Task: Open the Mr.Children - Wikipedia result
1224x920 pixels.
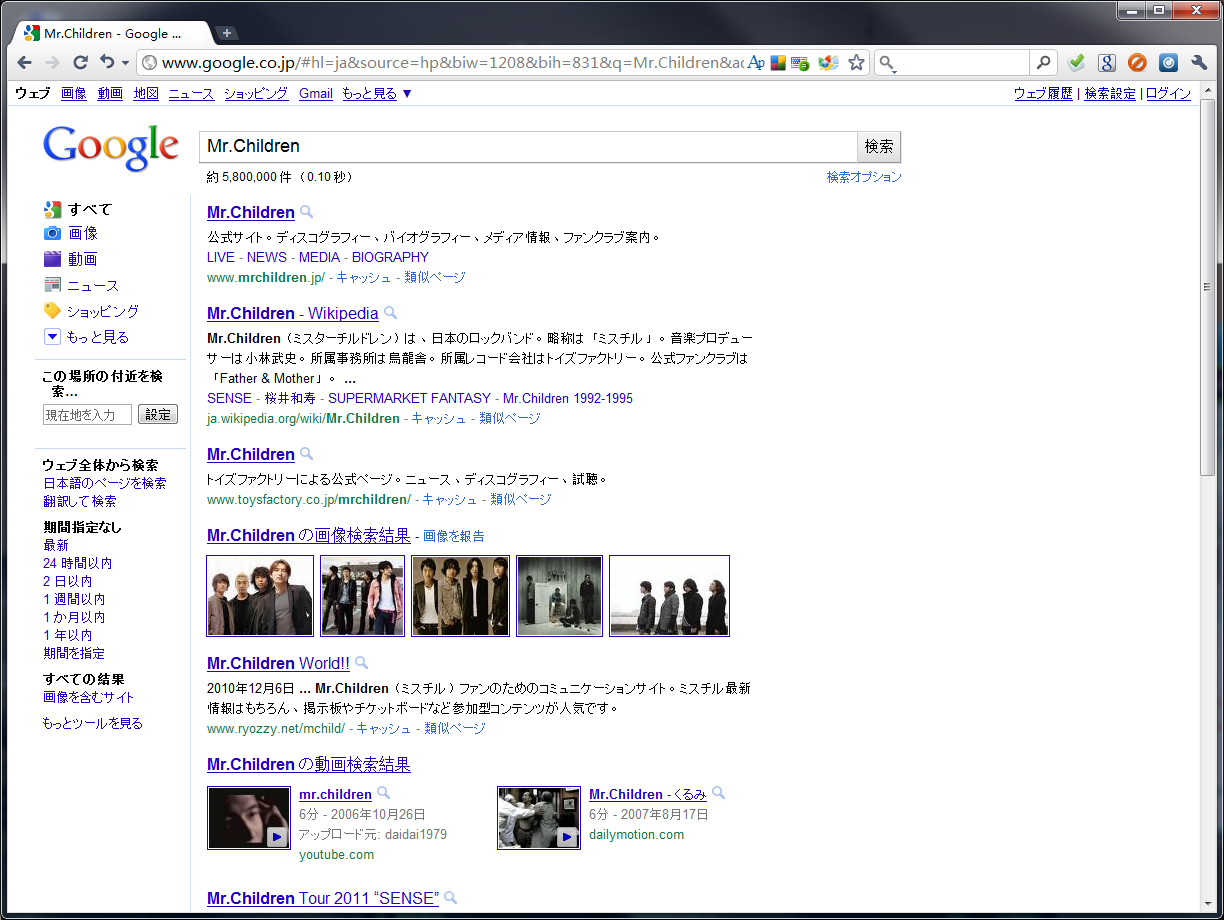Action: click(x=293, y=313)
